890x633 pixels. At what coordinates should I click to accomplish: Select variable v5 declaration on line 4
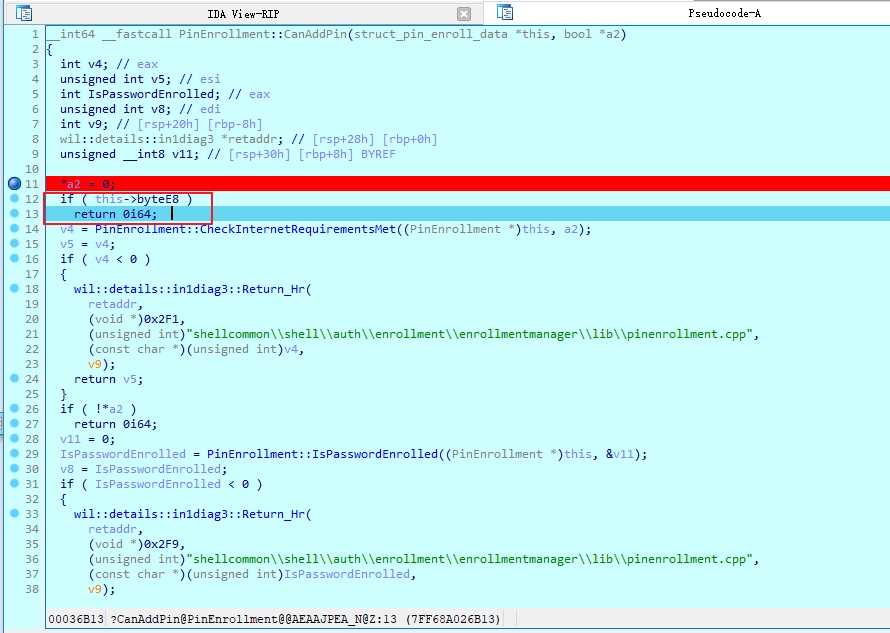(157, 79)
